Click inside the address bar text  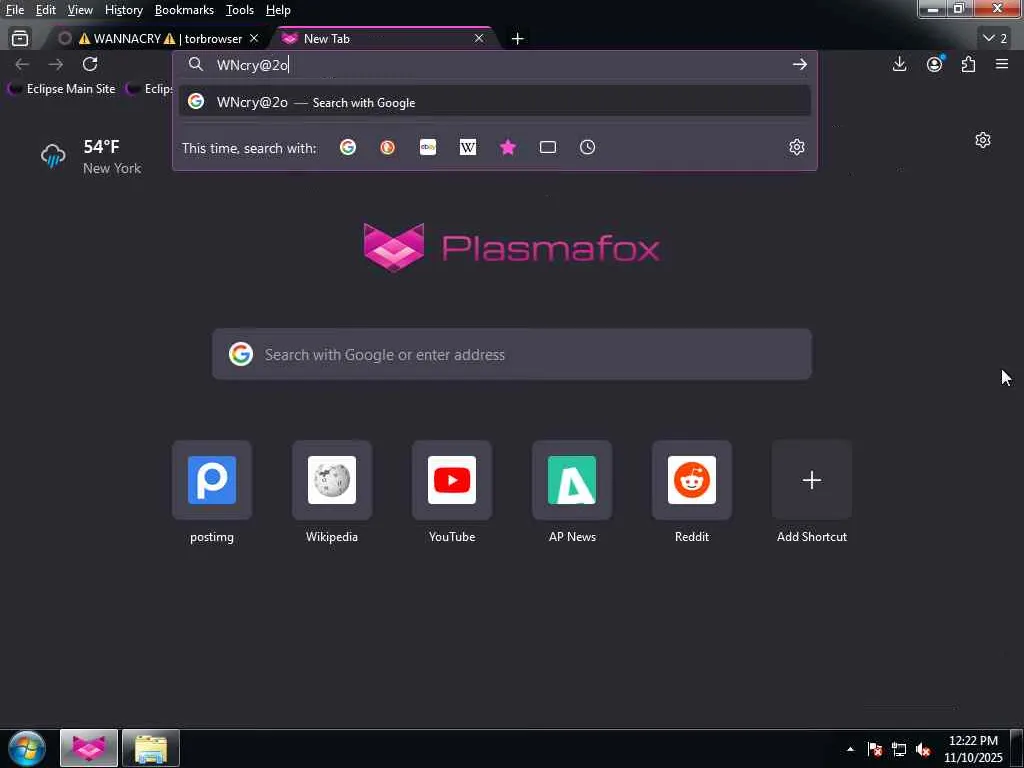point(252,65)
